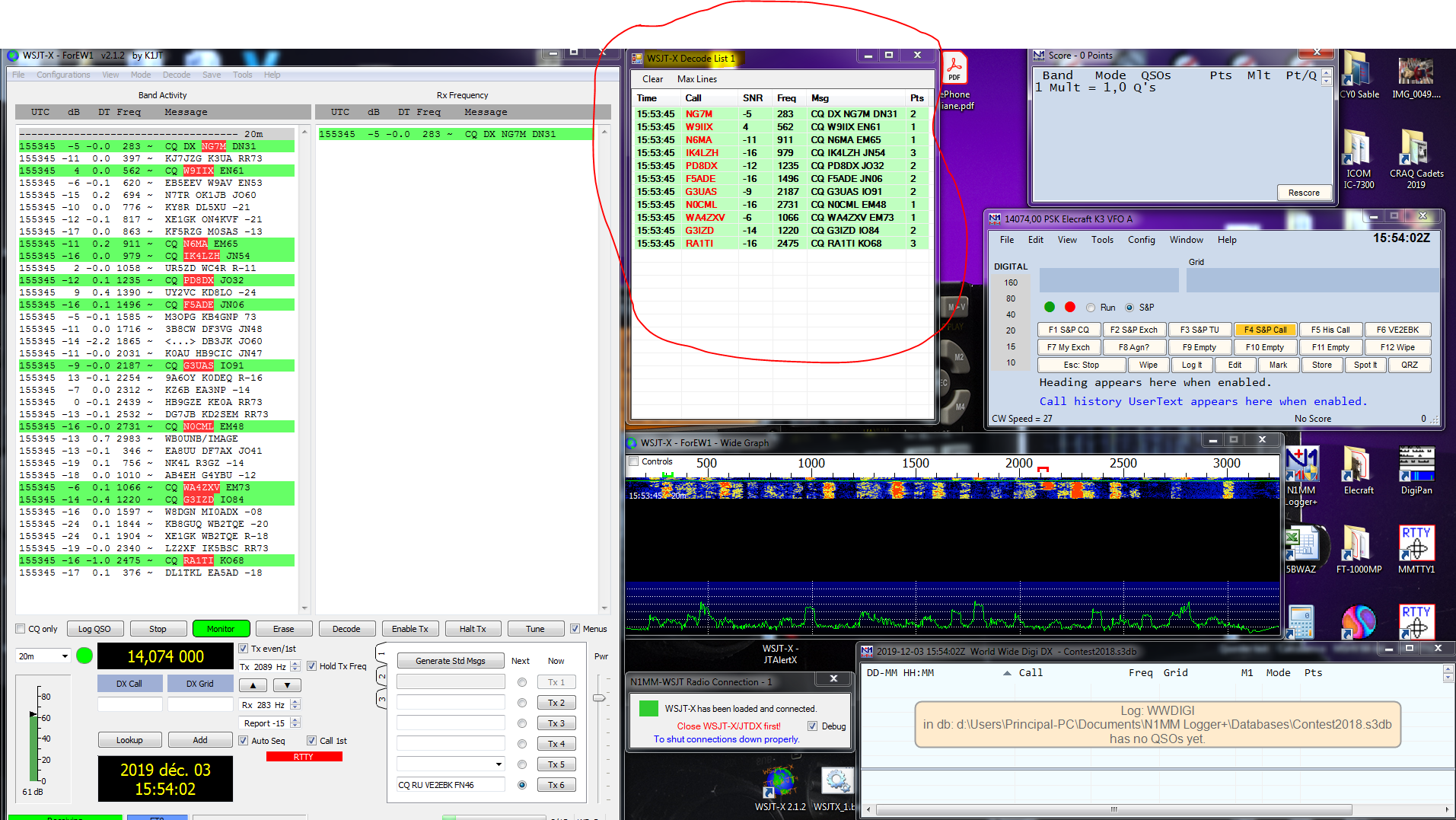The width and height of the screenshot is (1456, 820).
Task: Click the F4 S&P Call button
Action: tap(1265, 330)
